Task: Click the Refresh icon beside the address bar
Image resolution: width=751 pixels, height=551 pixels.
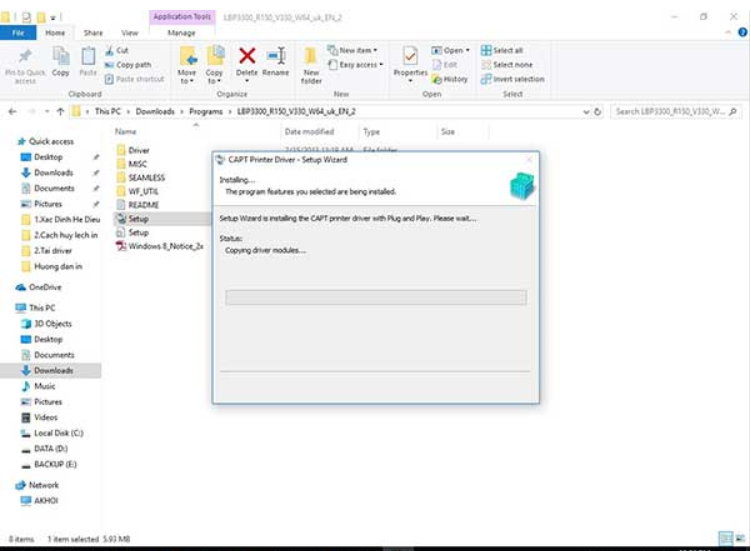Action: (598, 112)
